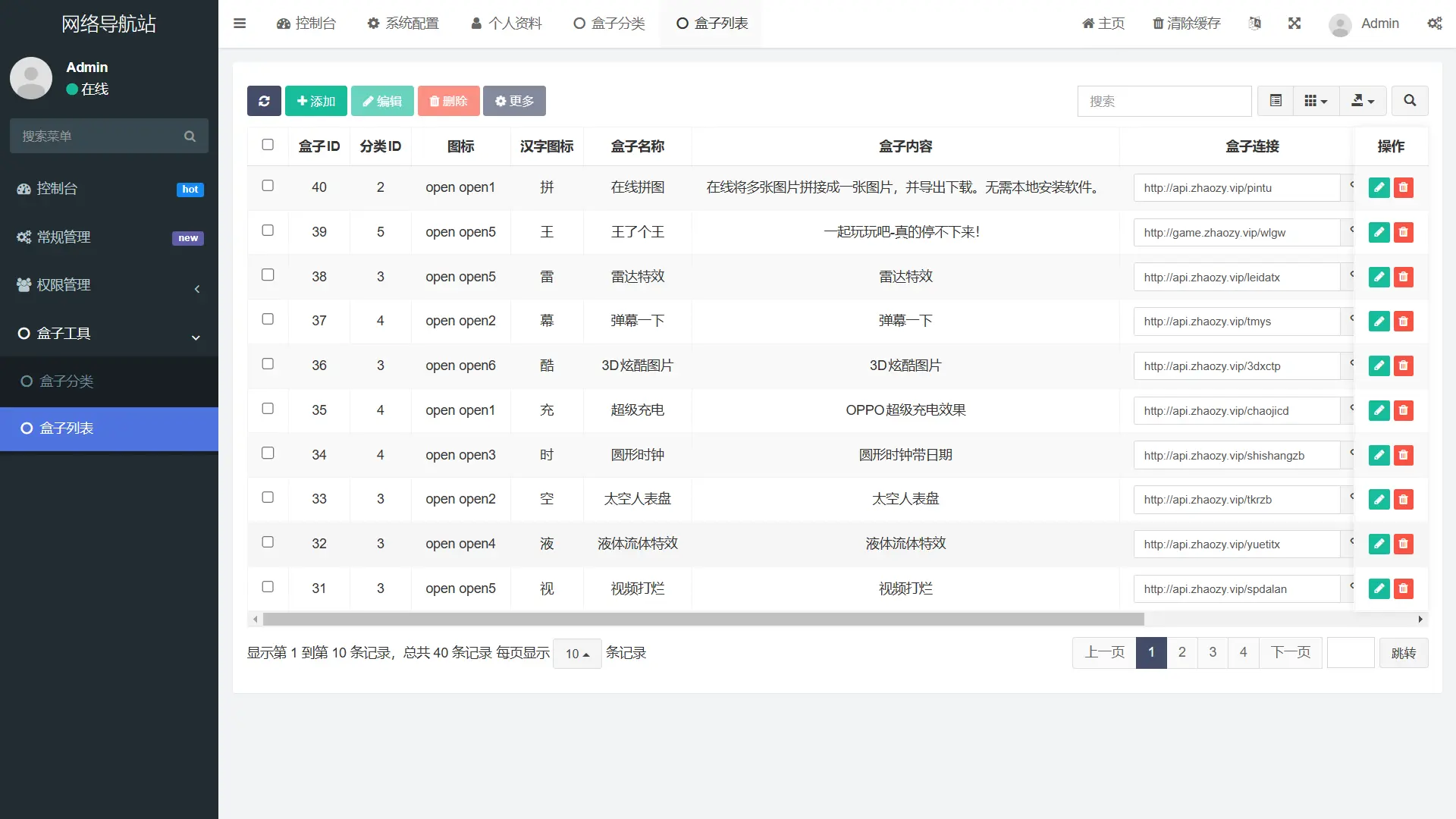Open the 系统配置 menu

click(x=403, y=24)
